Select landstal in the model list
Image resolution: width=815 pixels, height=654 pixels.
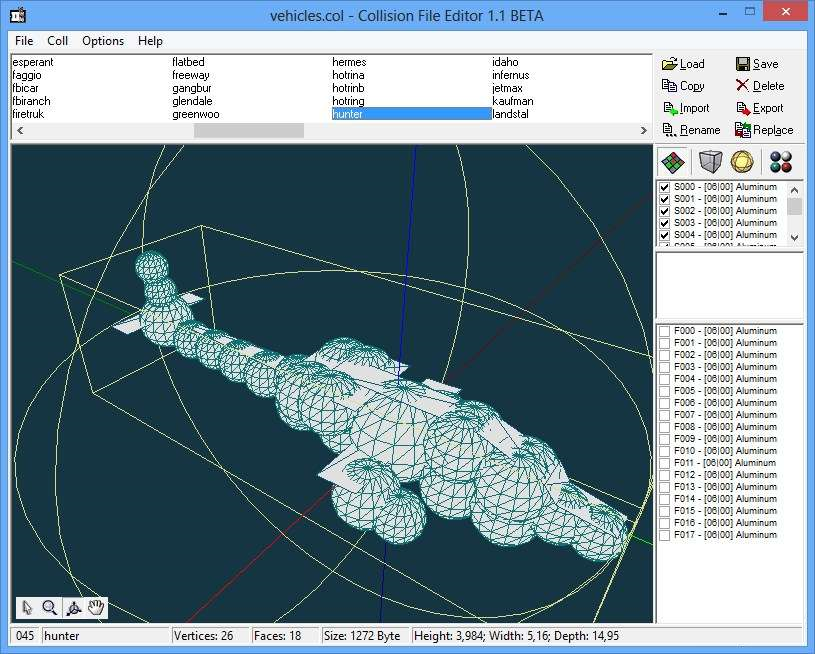[x=510, y=114]
